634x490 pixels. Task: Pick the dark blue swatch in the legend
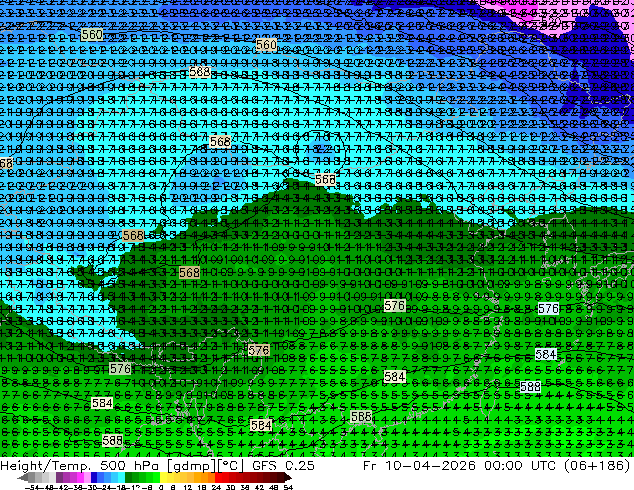click(x=94, y=477)
